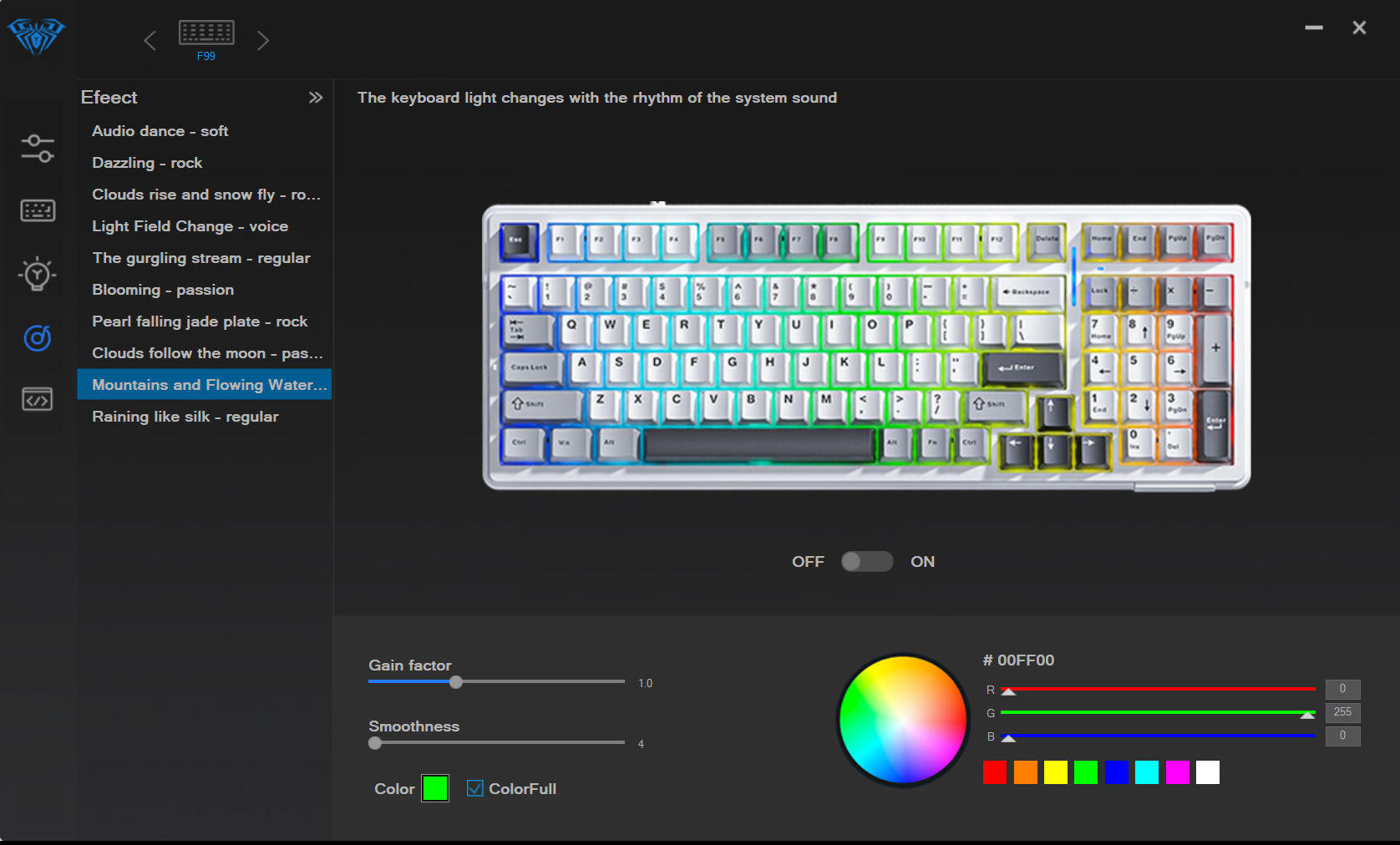Click the left arrow to switch device
This screenshot has height=845, width=1400.
[150, 39]
